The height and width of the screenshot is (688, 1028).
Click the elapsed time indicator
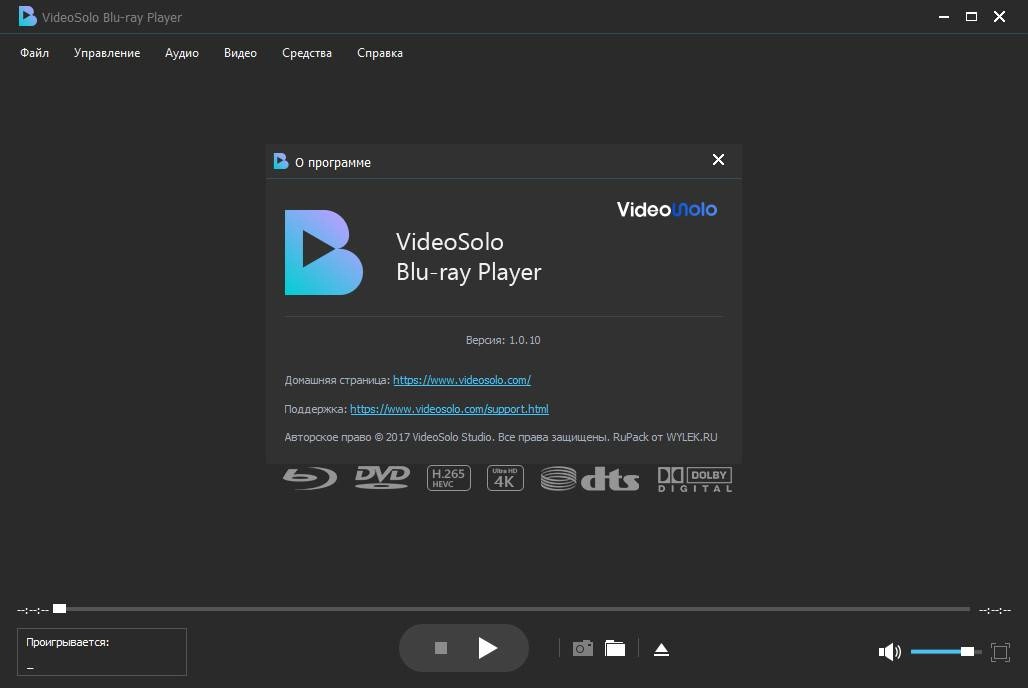[33, 610]
